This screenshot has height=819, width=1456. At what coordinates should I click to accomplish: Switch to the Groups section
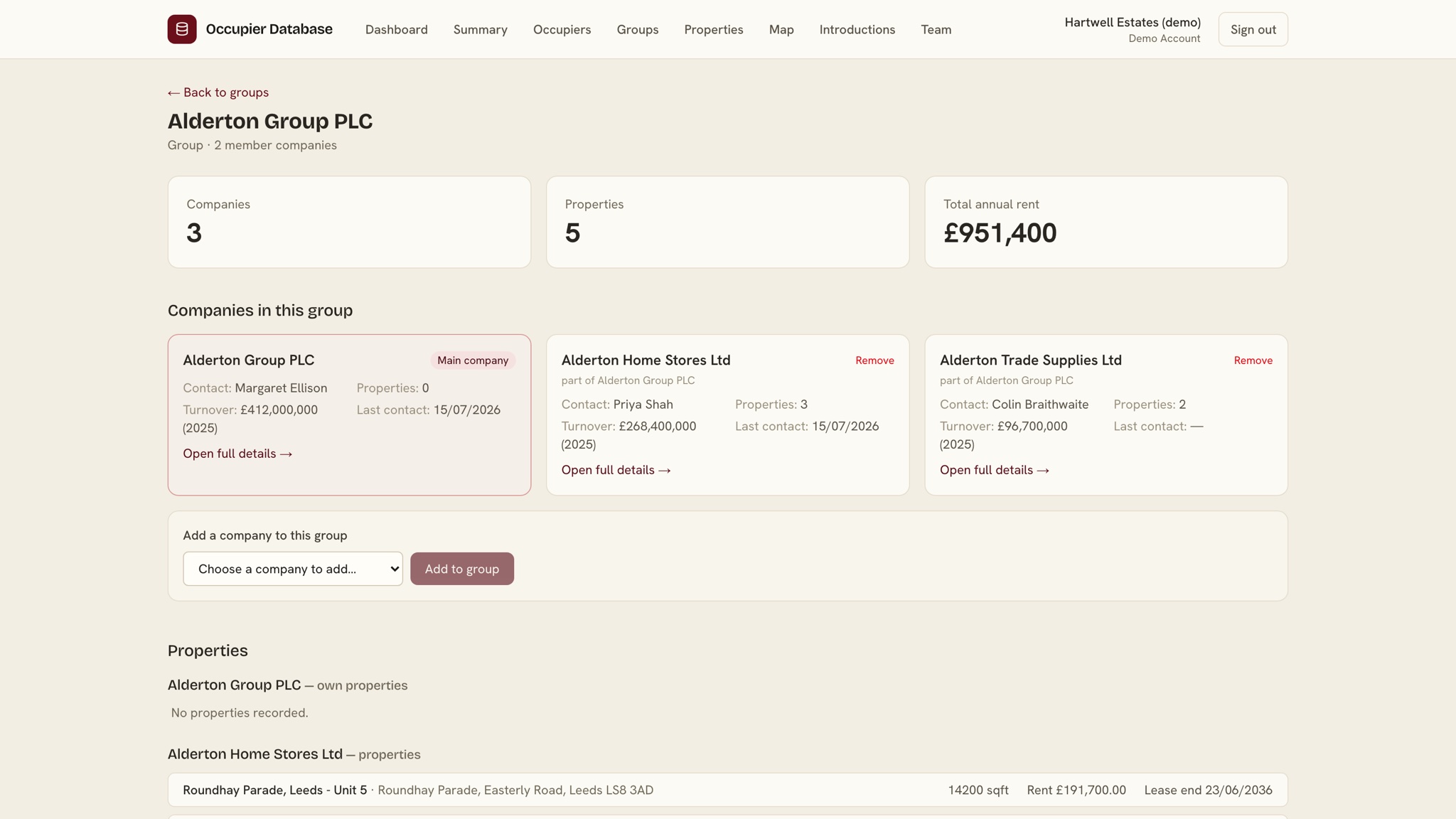point(638,30)
